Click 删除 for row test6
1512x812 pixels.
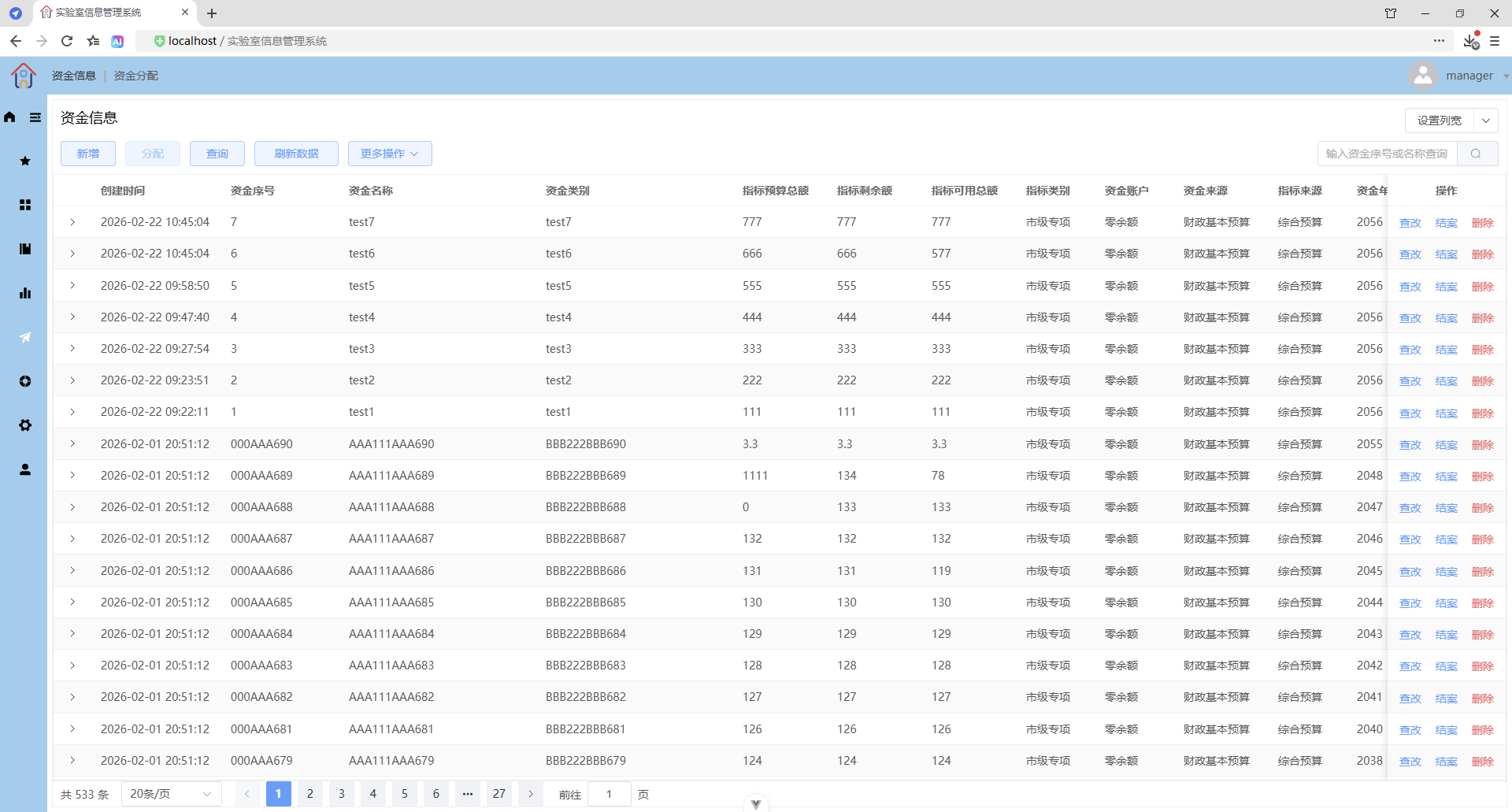pyautogui.click(x=1483, y=254)
